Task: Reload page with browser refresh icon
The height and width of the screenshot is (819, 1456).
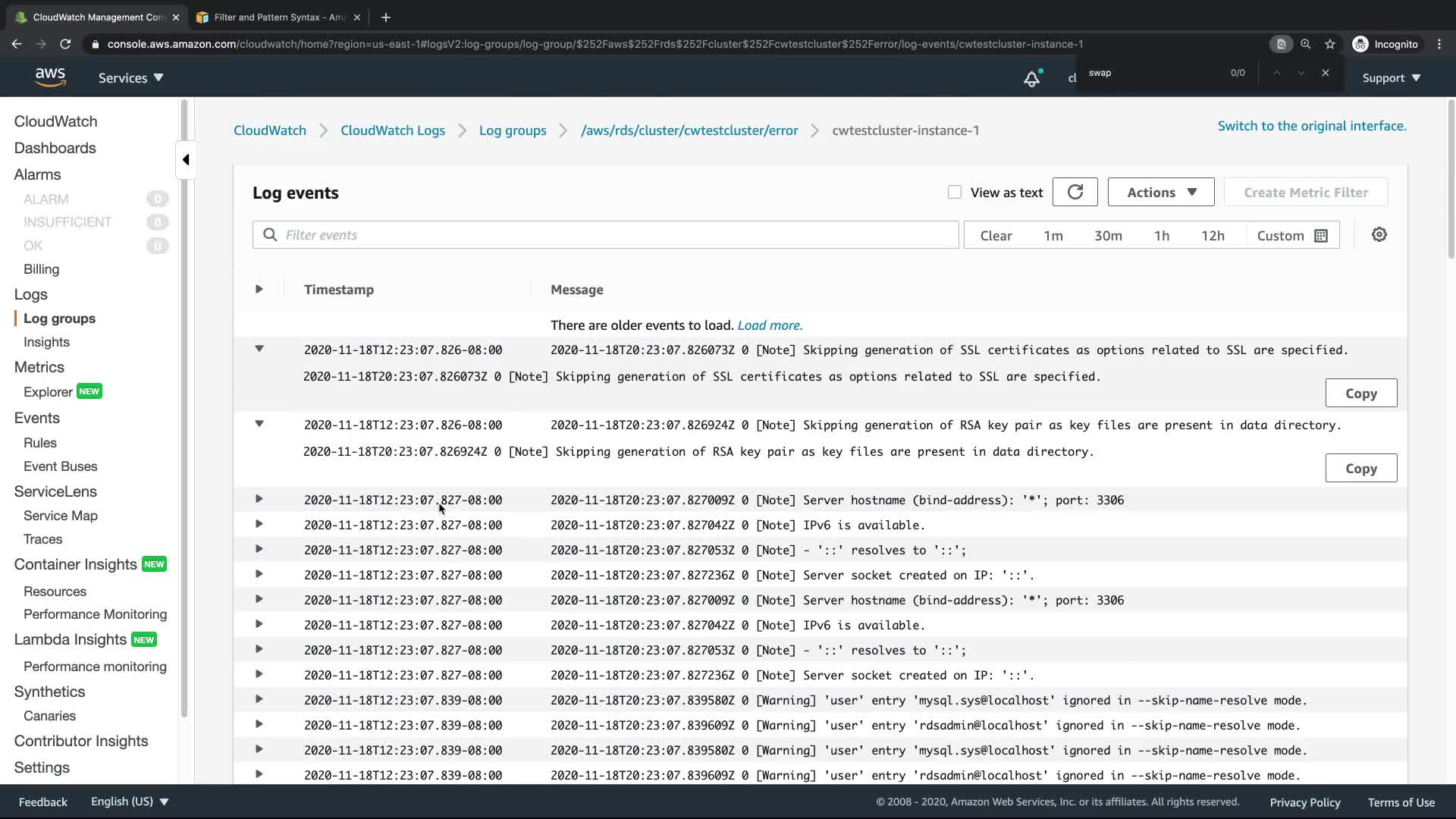Action: click(x=65, y=44)
